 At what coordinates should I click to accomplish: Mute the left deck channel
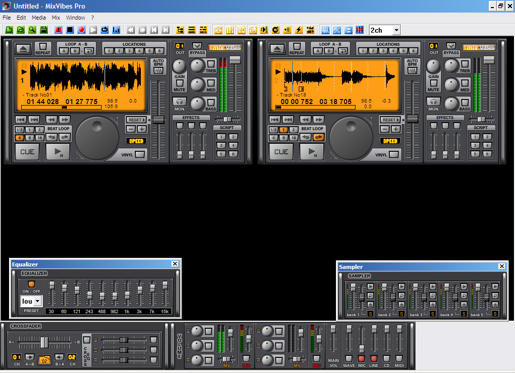(x=179, y=83)
